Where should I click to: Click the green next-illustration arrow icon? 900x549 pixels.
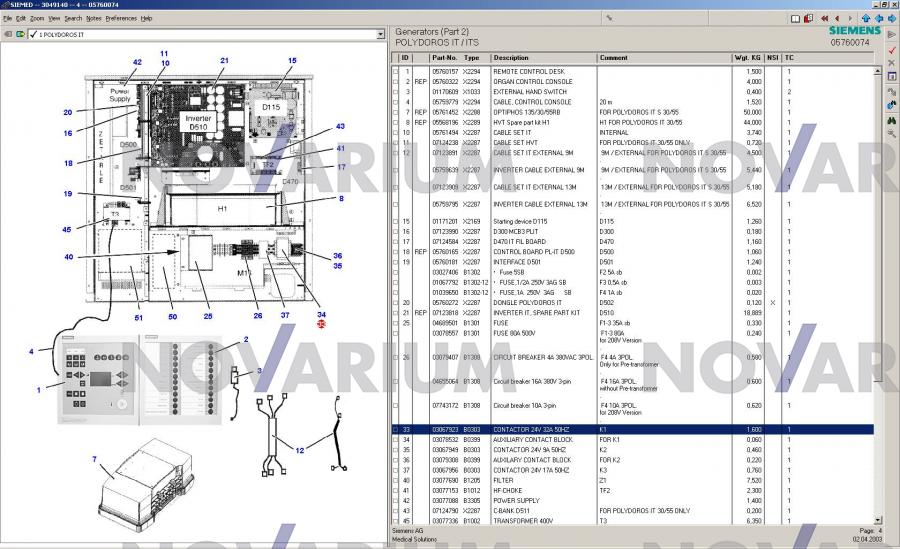pos(19,34)
